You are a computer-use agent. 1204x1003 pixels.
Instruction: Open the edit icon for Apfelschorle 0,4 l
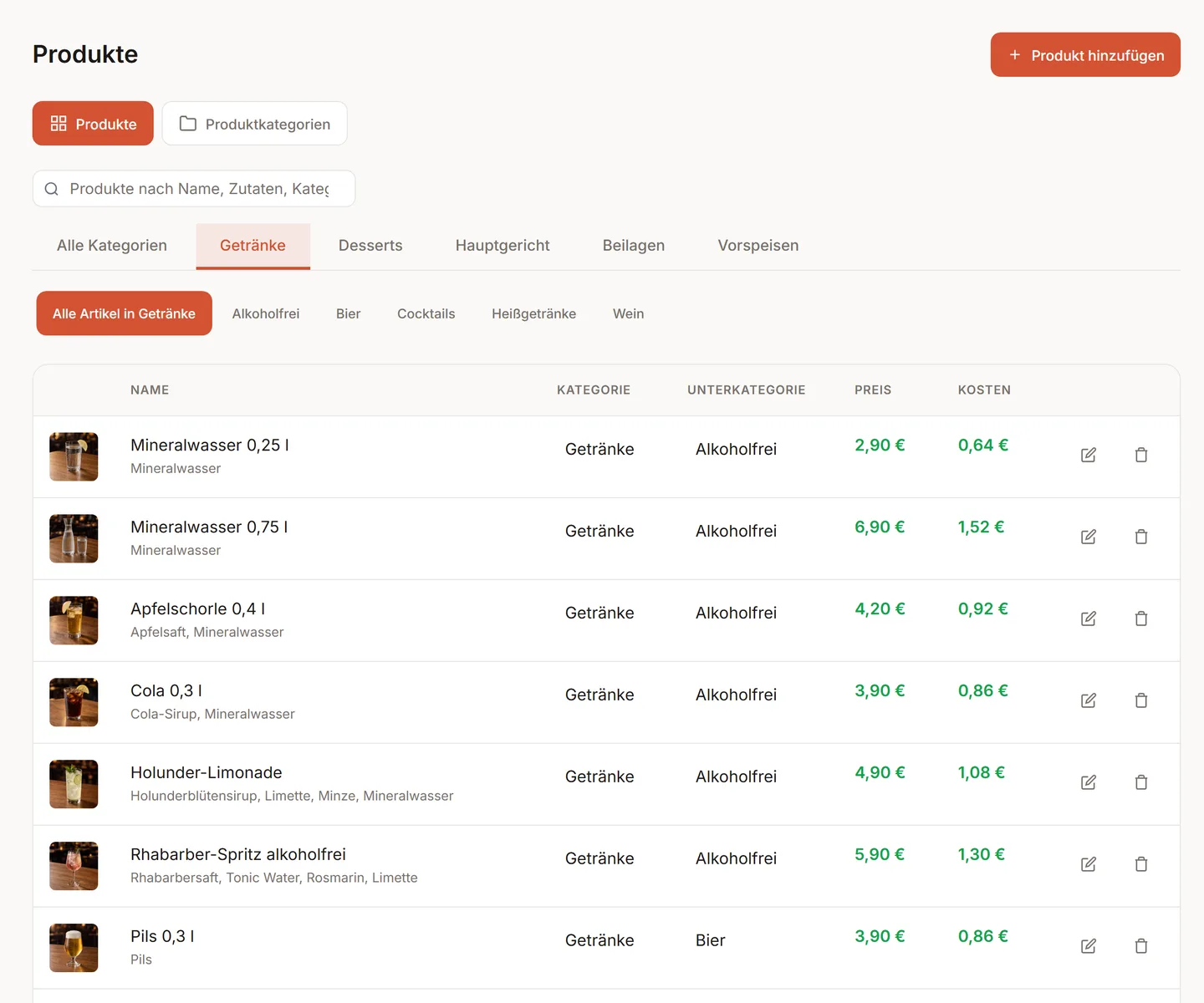tap(1088, 619)
